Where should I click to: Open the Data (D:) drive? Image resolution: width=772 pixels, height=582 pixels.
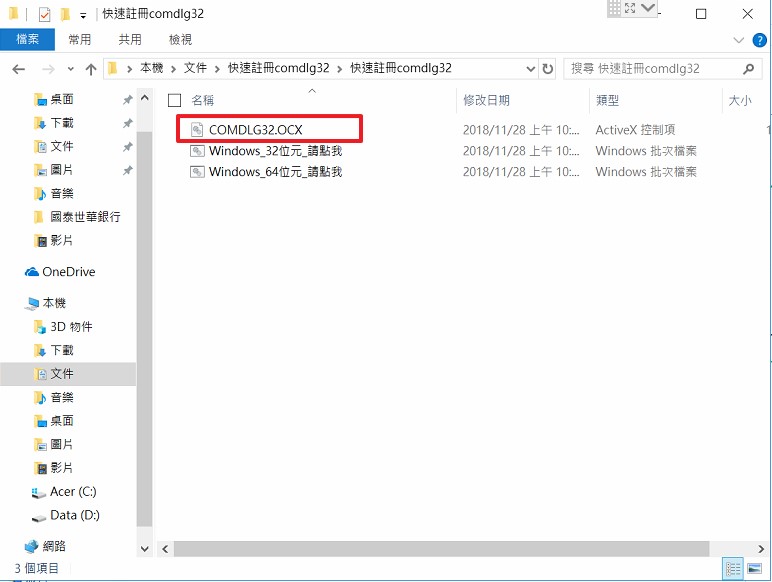click(74, 515)
